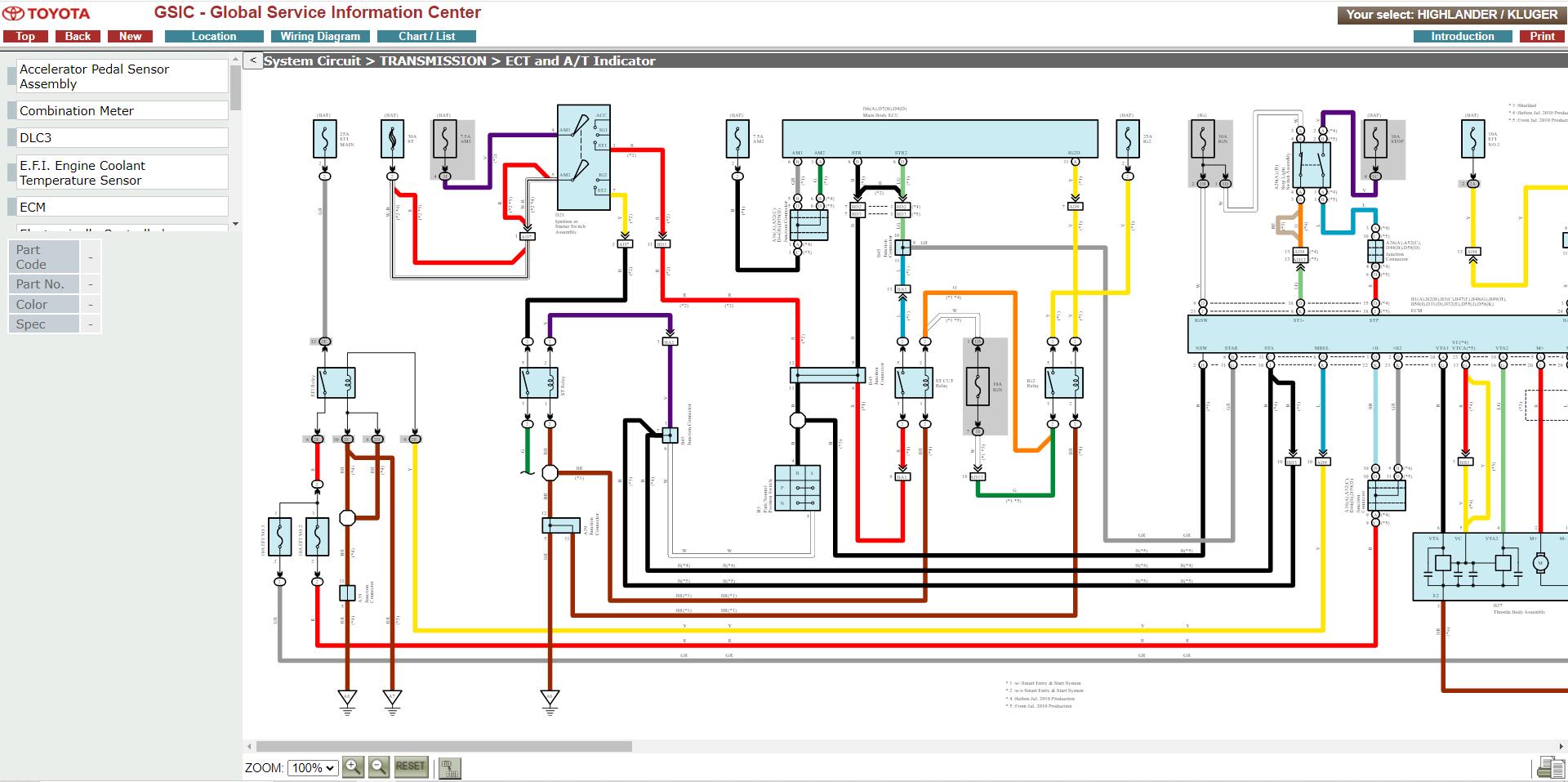Click the grid overview icon beside RESET
The width and height of the screenshot is (1568, 782).
coord(449,768)
